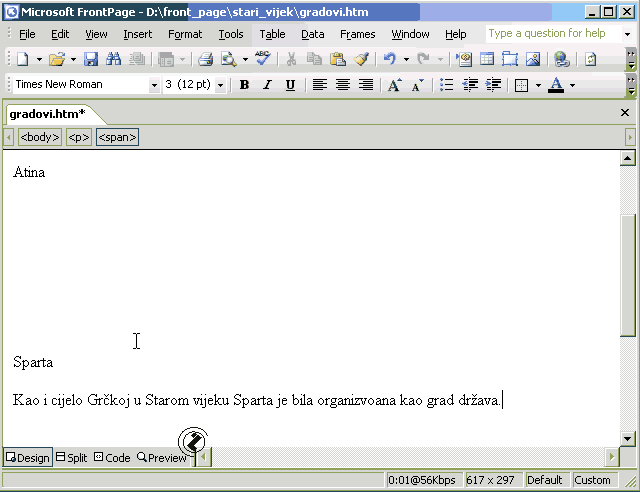Click the Insert Table icon

coord(487,60)
